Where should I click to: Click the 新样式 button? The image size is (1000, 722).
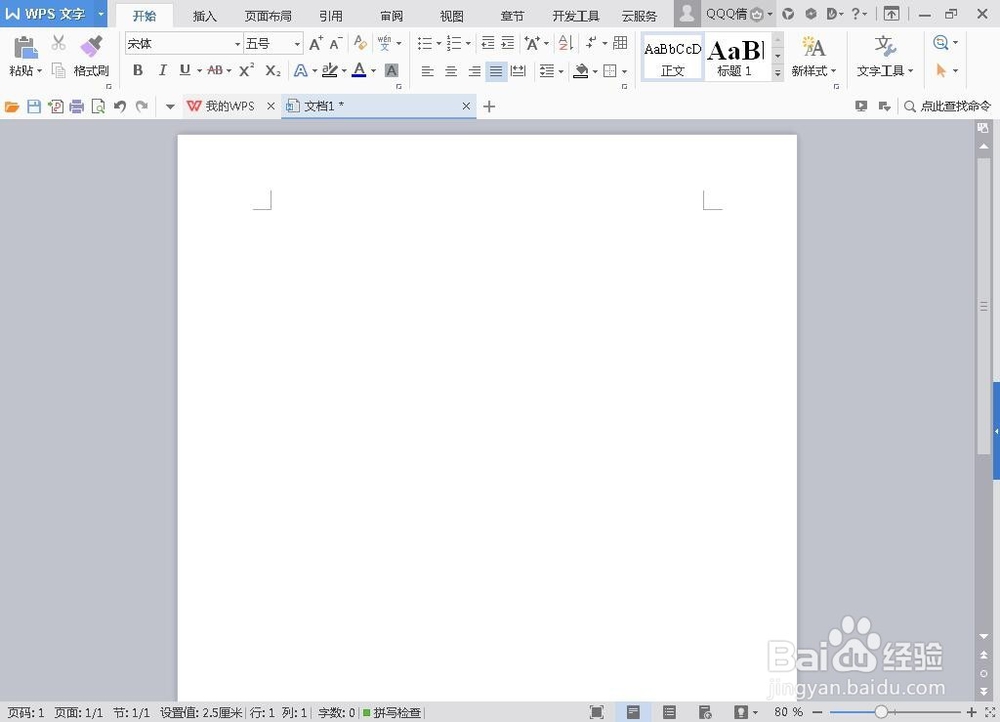tap(814, 57)
